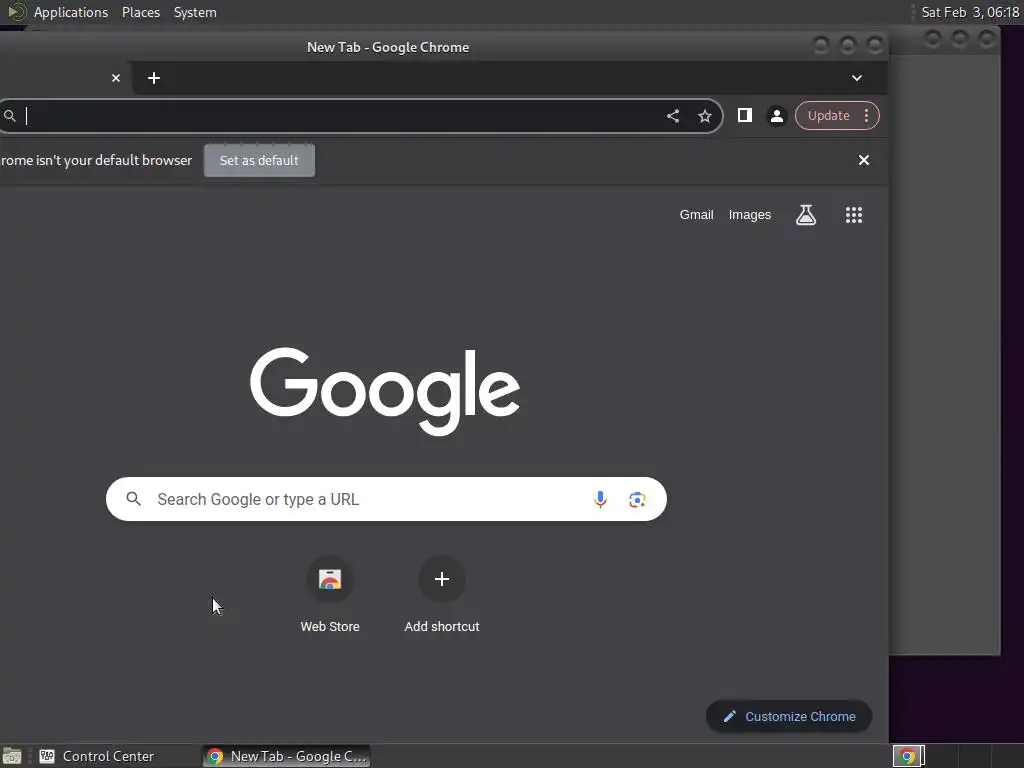The height and width of the screenshot is (768, 1024).
Task: Click the window title New Tab - Google Chrome
Action: [x=388, y=47]
